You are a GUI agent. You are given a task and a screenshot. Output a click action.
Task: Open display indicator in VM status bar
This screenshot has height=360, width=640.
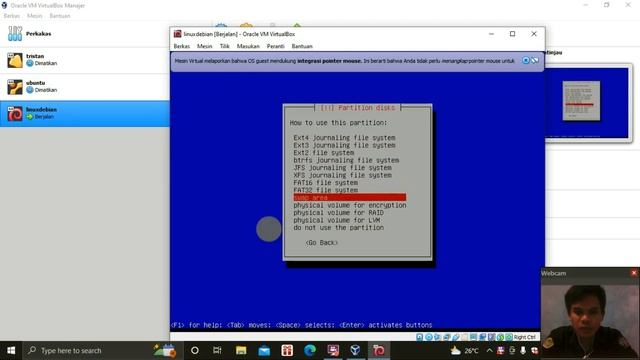473,337
